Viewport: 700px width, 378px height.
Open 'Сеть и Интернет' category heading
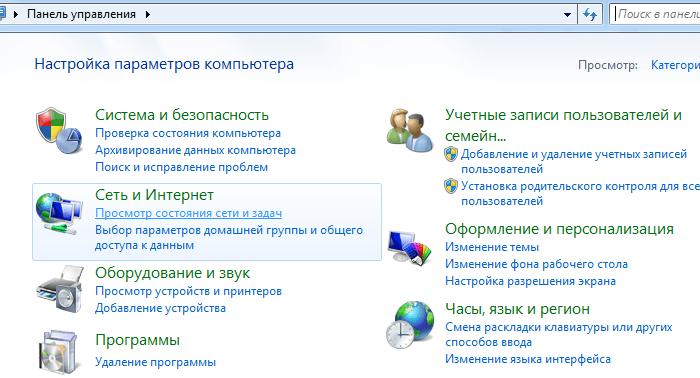point(154,195)
